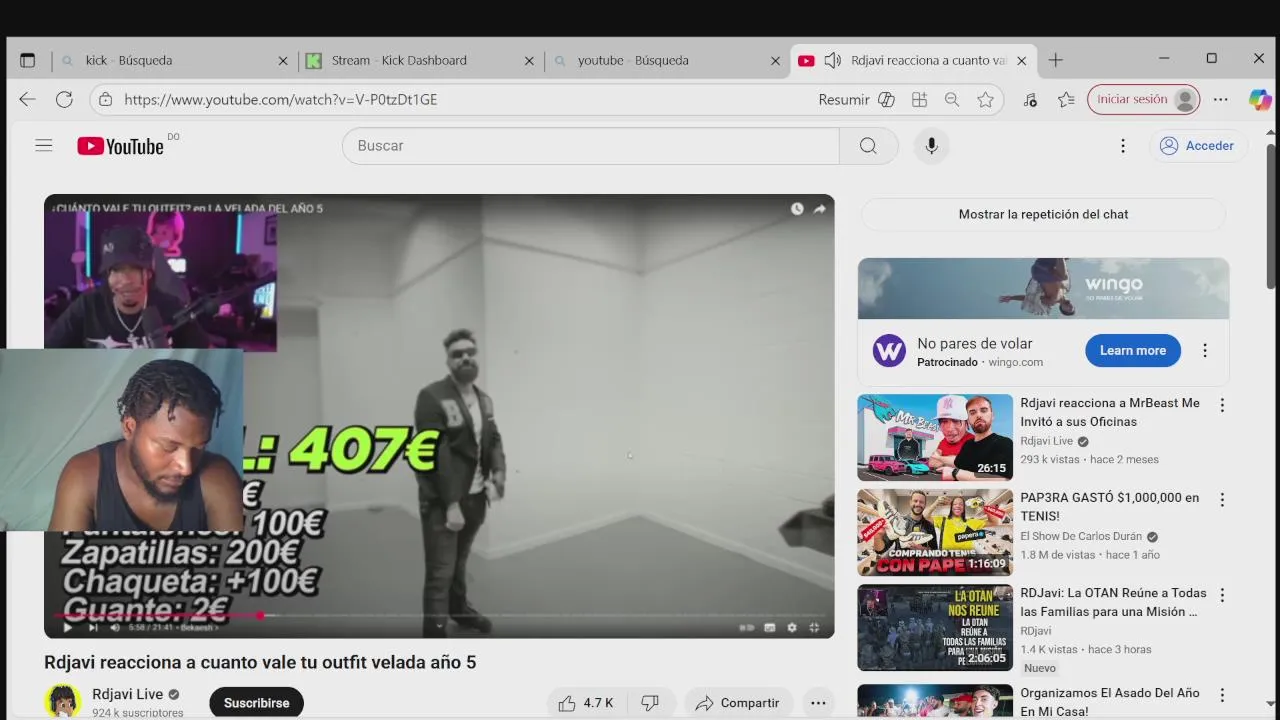Toggle subtitles in video player
The width and height of the screenshot is (1280, 720).
[x=770, y=628]
